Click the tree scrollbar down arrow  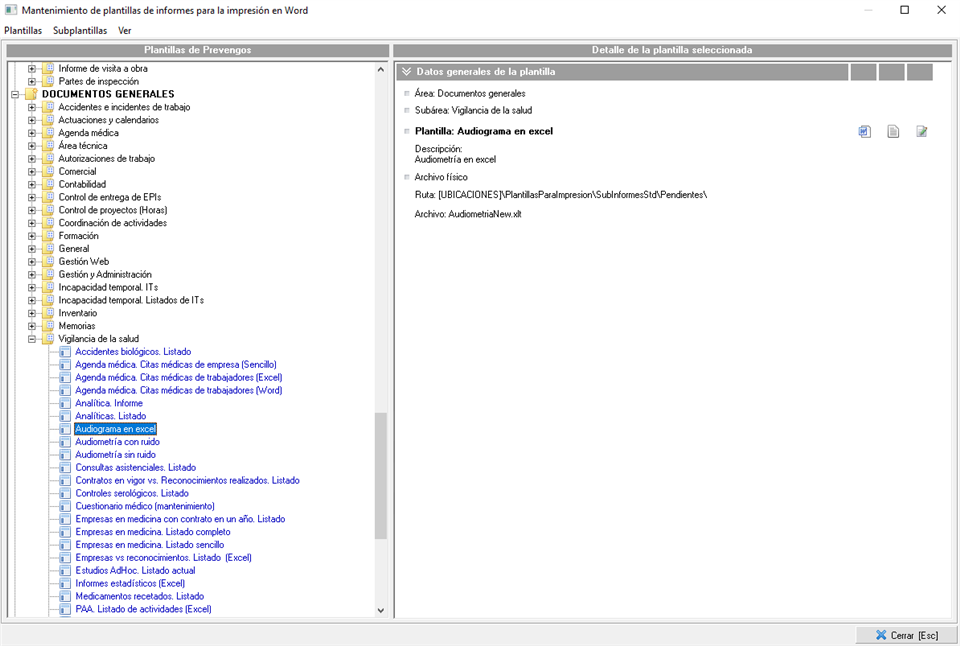point(380,610)
